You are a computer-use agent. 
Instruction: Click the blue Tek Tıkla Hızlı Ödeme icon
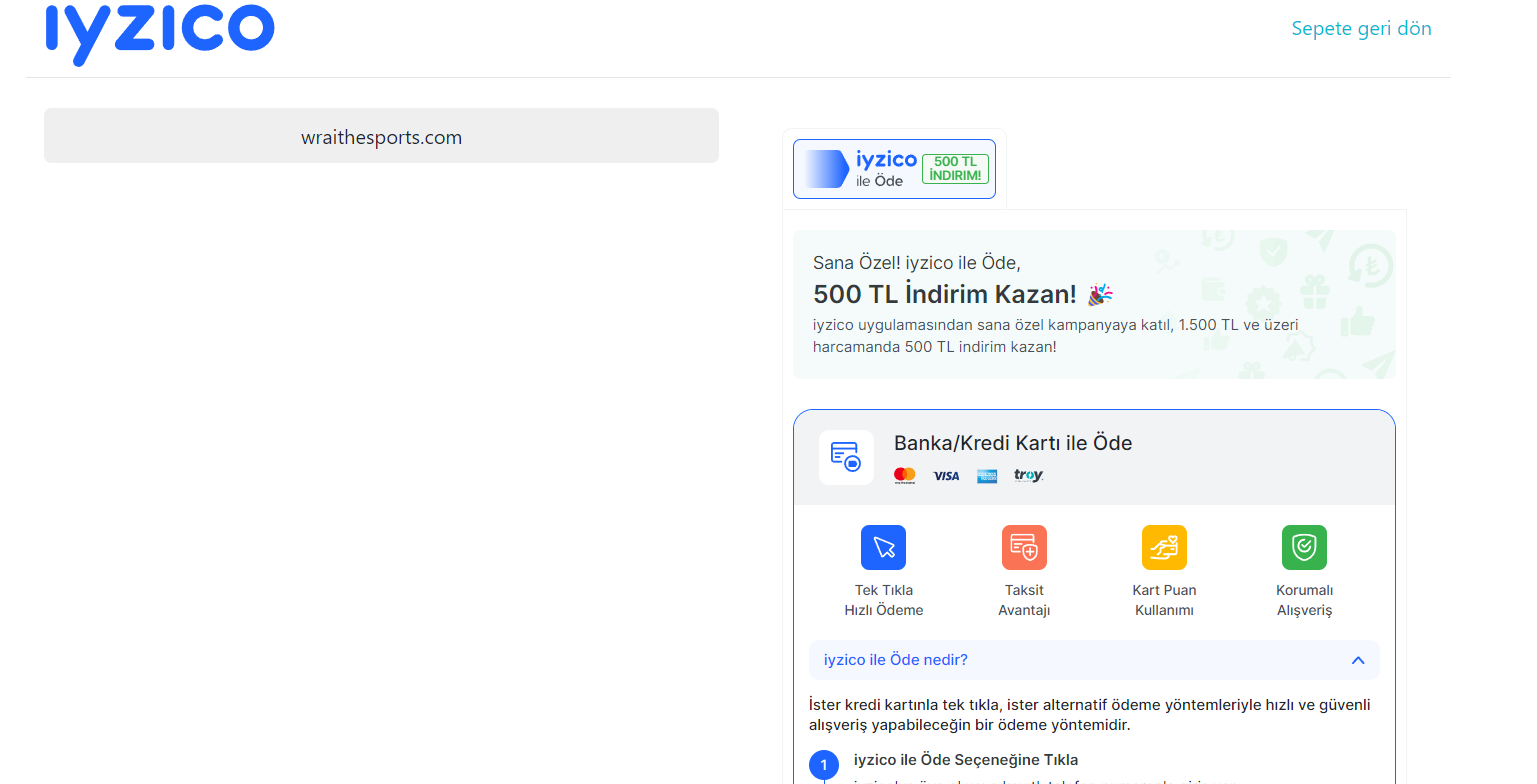pyautogui.click(x=883, y=547)
